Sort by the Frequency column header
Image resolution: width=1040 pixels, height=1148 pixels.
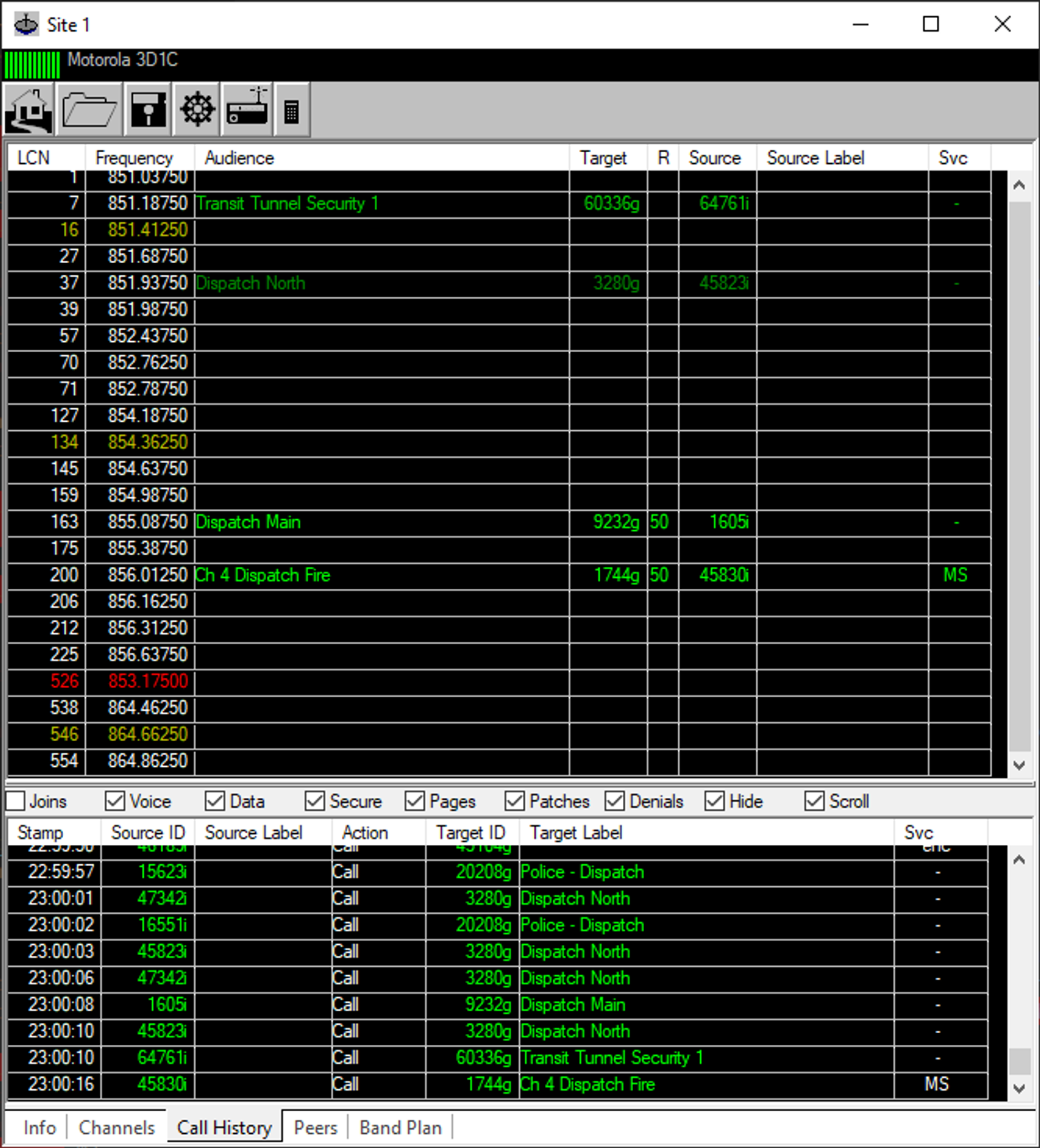(x=140, y=157)
